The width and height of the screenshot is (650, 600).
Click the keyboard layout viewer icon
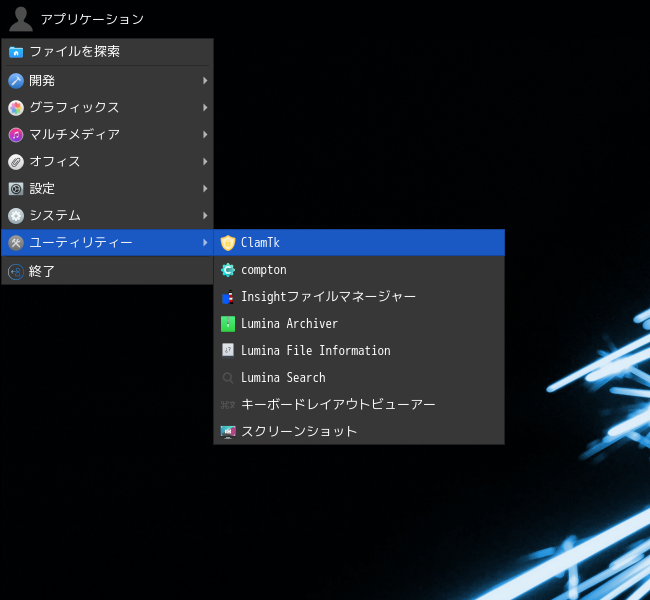click(228, 405)
